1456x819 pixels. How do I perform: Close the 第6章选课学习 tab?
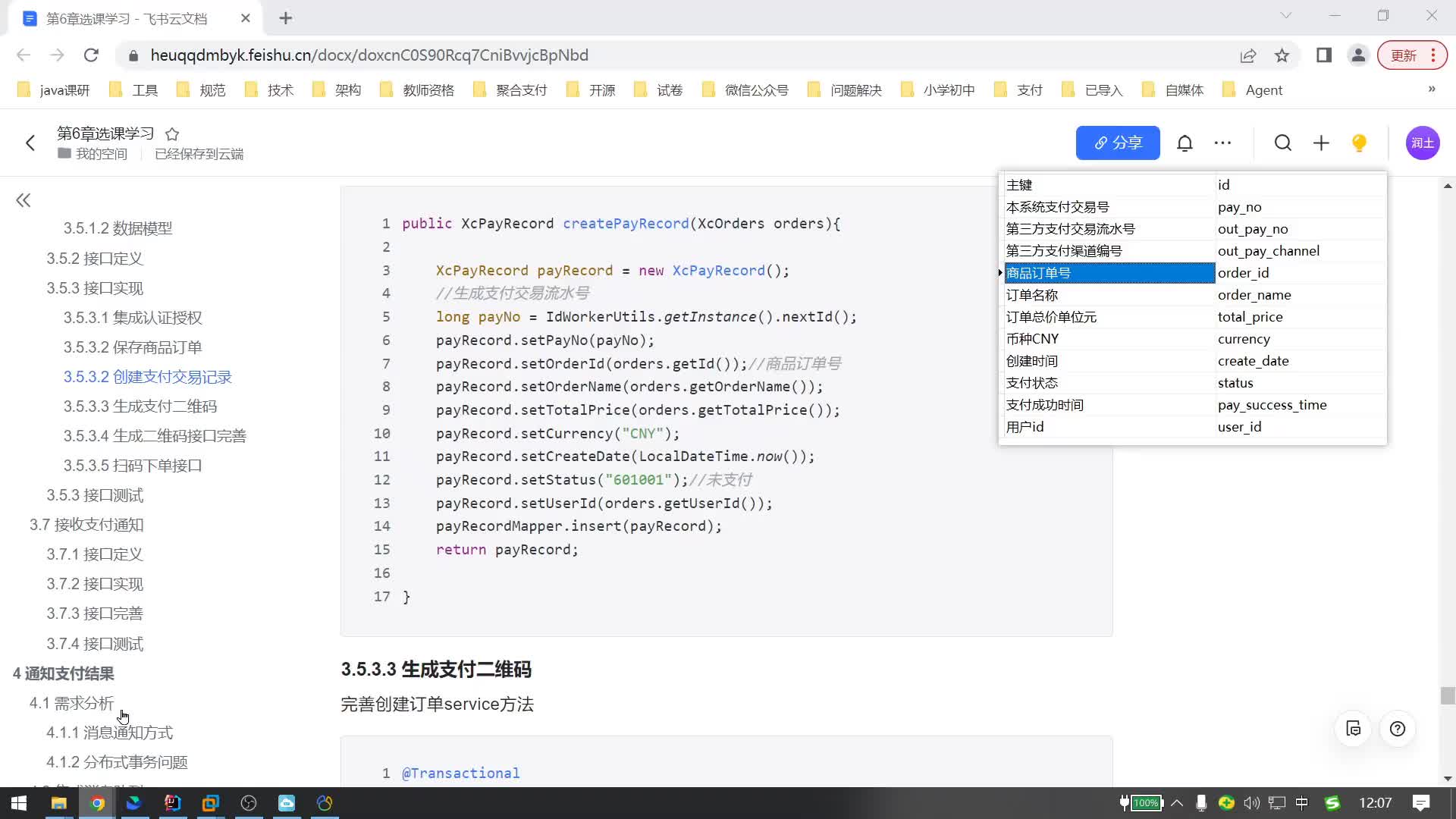click(x=245, y=18)
